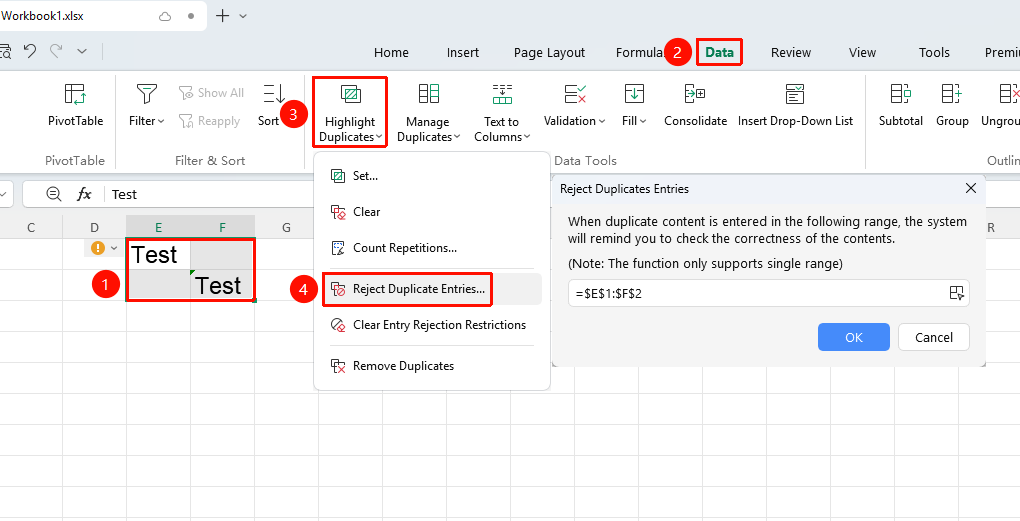Expand the Manage Duplicates dropdown arrow
The height and width of the screenshot is (521, 1020).
pyautogui.click(x=457, y=137)
